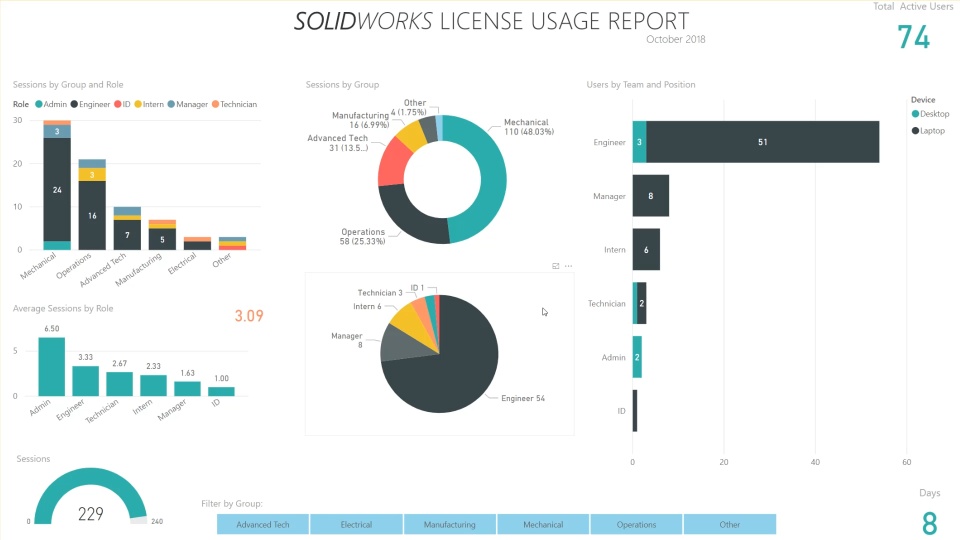Select the Laptop device legend item
Screen dimensions: 960x540
click(928, 130)
